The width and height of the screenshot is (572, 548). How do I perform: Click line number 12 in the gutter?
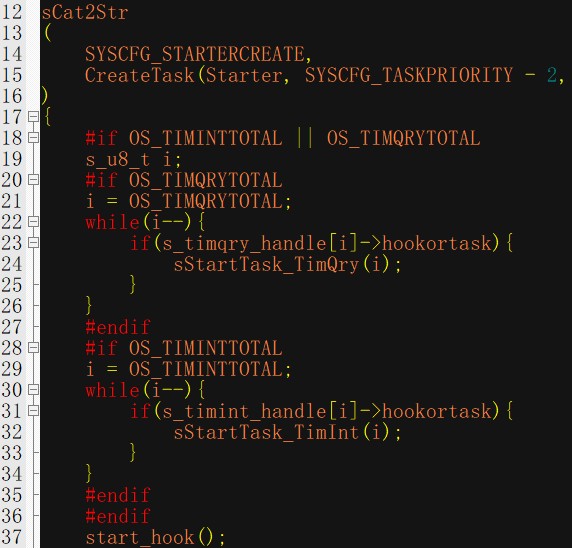click(x=12, y=12)
